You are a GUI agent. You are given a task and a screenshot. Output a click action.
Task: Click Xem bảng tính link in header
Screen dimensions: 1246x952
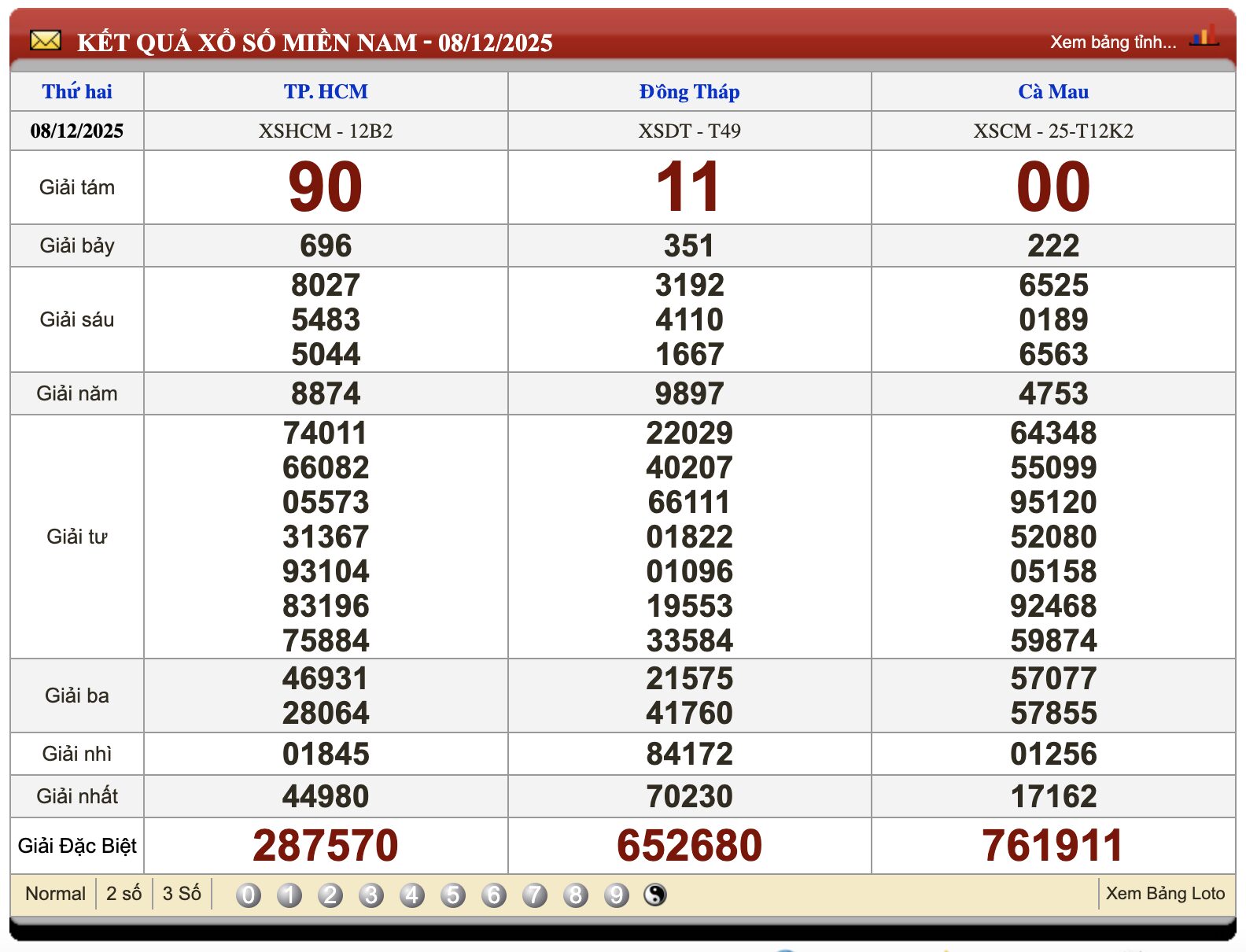[1113, 42]
